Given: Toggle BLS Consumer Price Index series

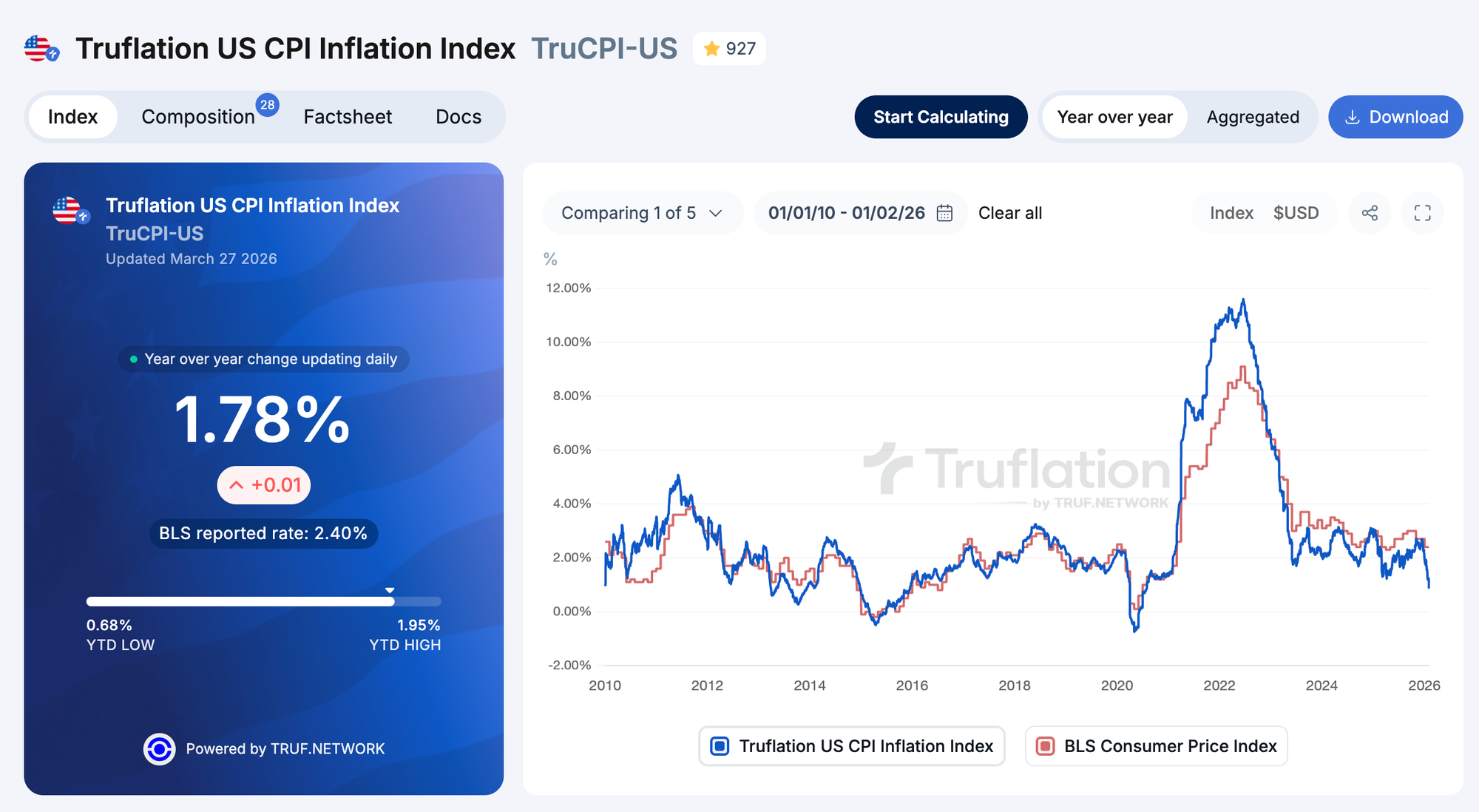Looking at the screenshot, I should [x=1156, y=746].
